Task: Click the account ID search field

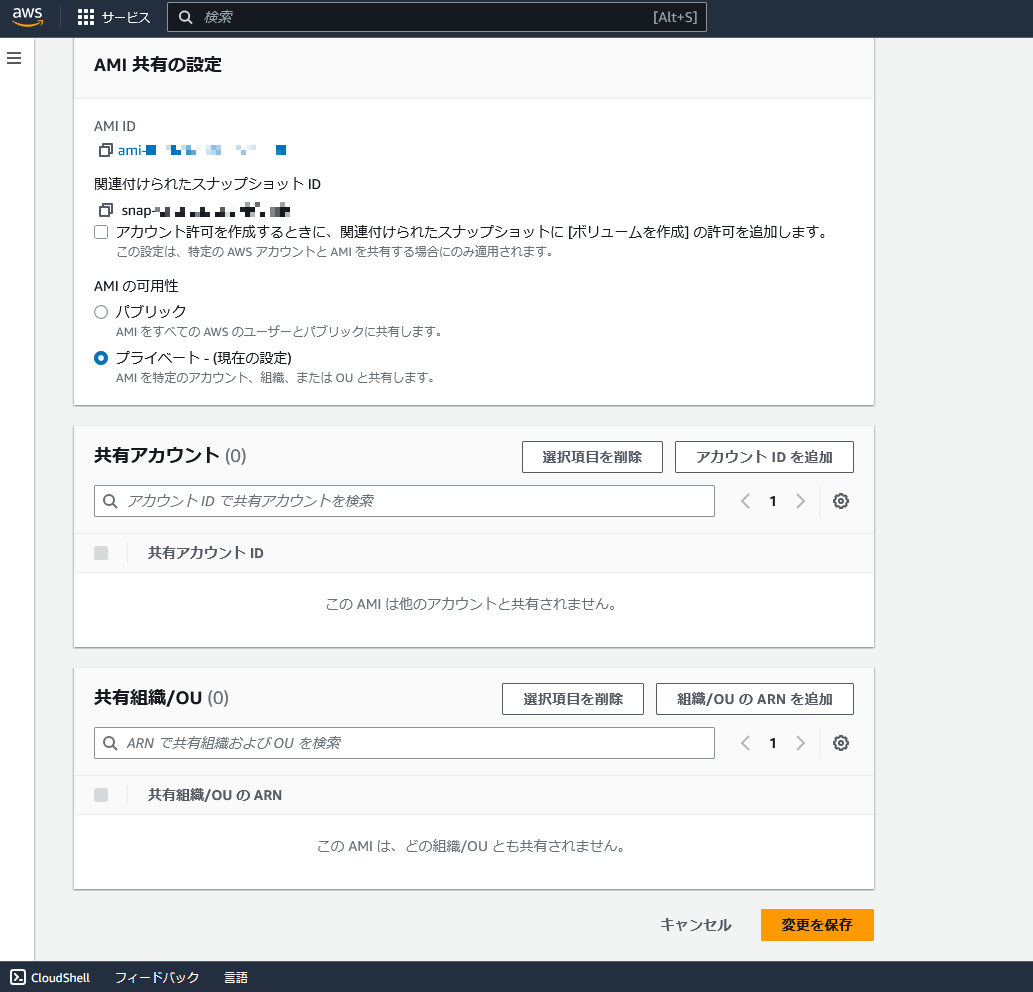Action: click(x=404, y=500)
